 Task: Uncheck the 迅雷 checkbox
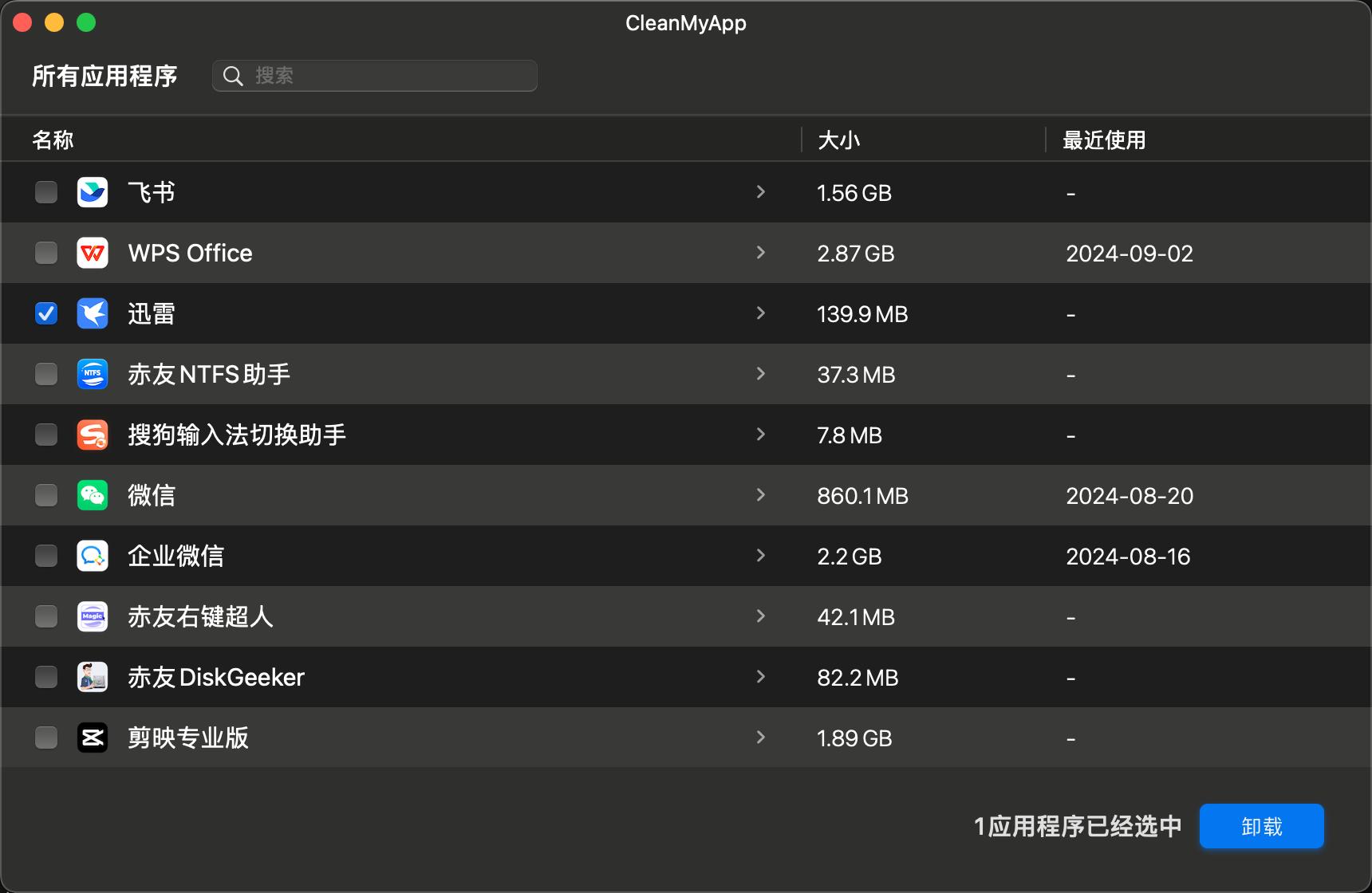[x=46, y=313]
